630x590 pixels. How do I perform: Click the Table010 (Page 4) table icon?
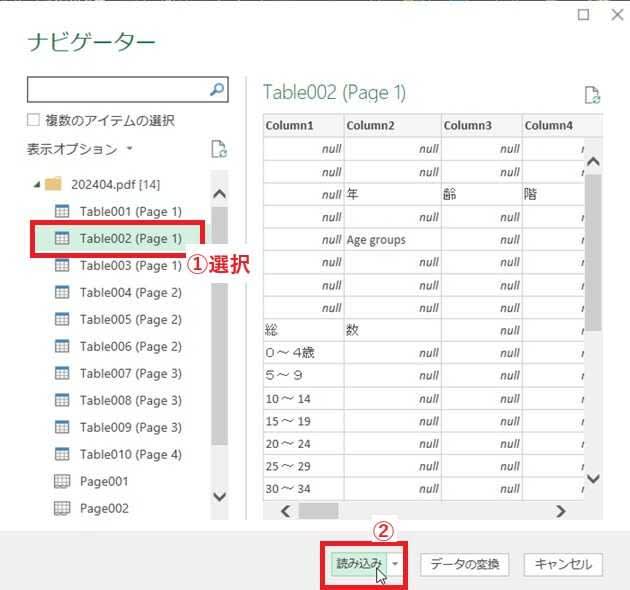(61, 454)
